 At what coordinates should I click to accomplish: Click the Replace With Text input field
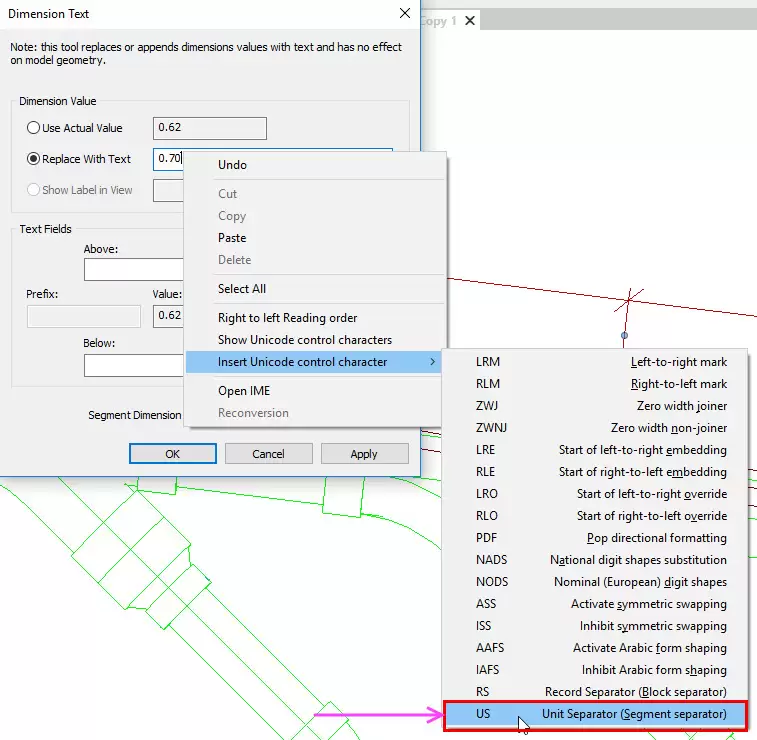pyautogui.click(x=168, y=159)
